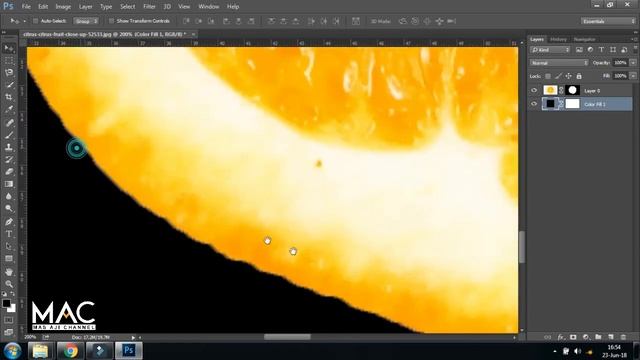
Task: Toggle Lock all padlock icon
Action: tap(579, 76)
